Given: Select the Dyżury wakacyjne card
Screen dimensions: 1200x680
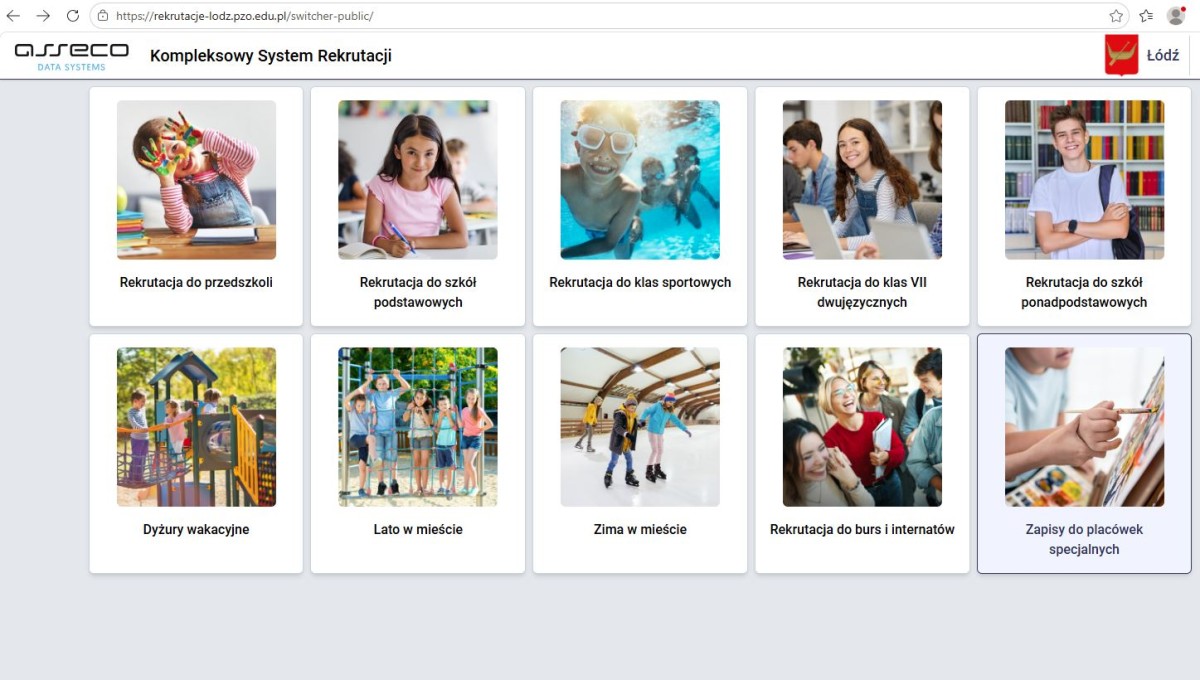Looking at the screenshot, I should (196, 454).
